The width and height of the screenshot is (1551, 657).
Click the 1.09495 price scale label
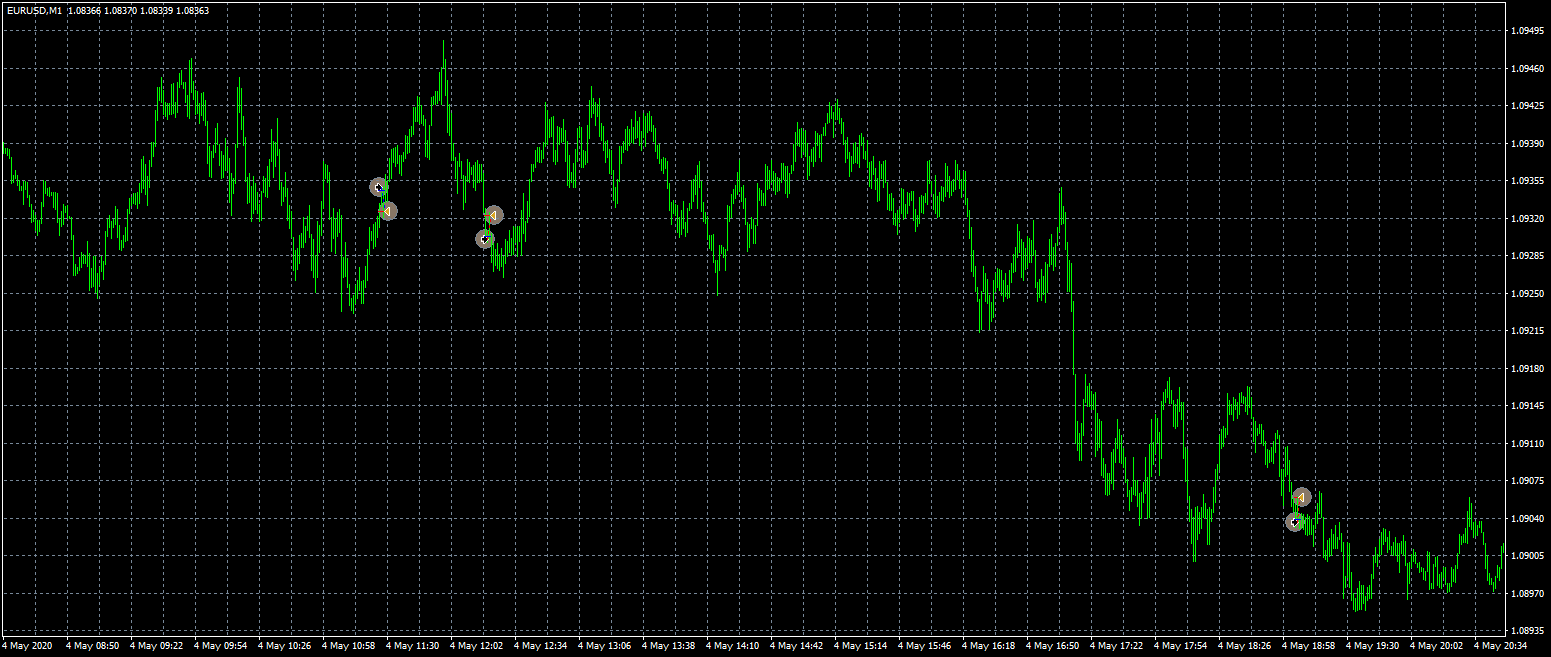click(1530, 31)
